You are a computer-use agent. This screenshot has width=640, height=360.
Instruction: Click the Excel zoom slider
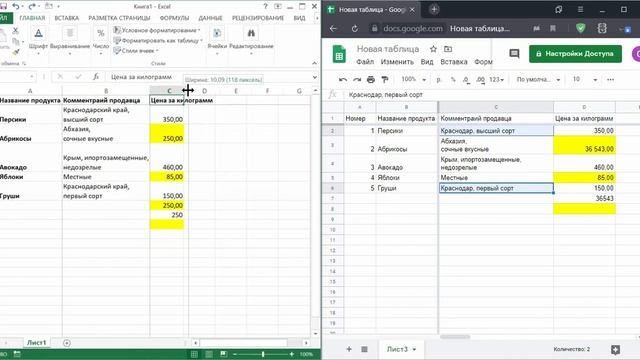[x=263, y=354]
